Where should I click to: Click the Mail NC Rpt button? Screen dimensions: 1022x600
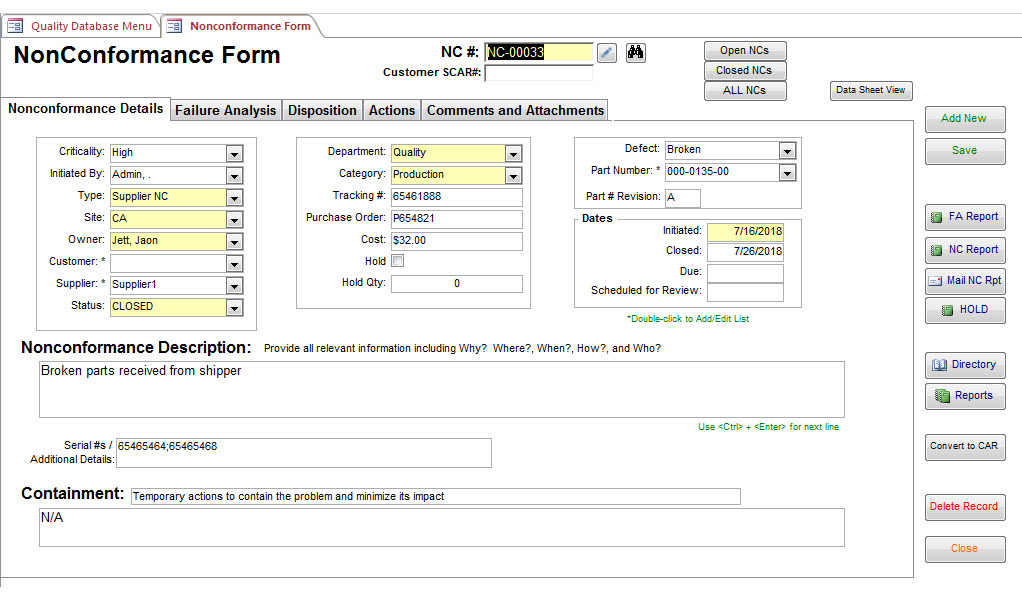click(x=965, y=280)
